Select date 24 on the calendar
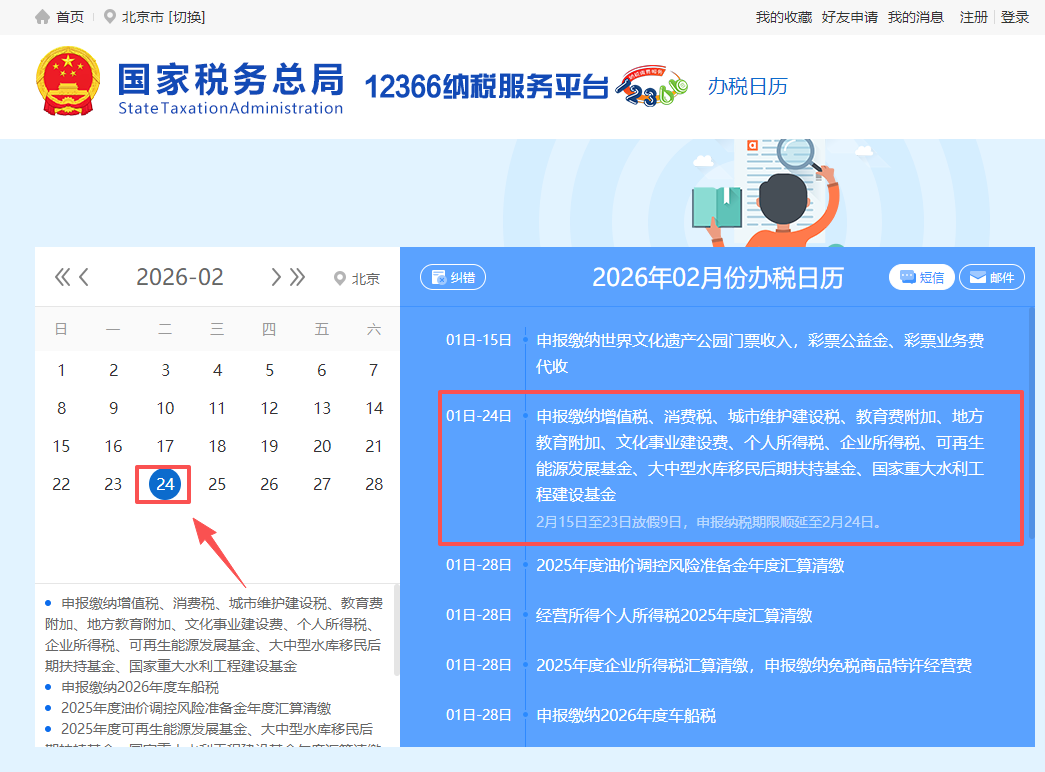Screen dimensions: 1045x772 click(165, 484)
